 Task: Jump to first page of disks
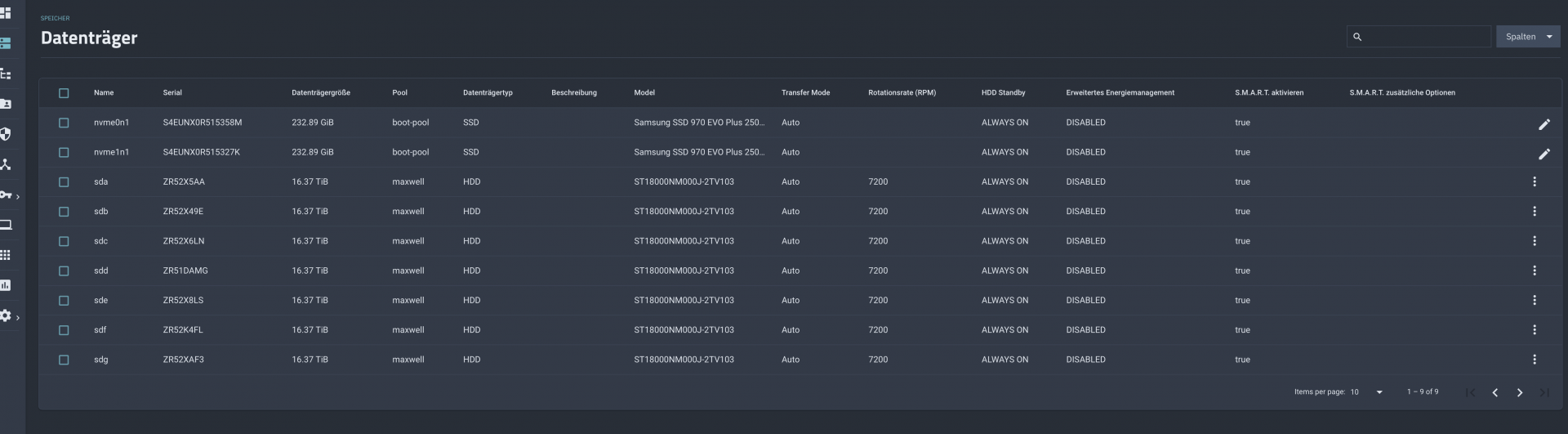click(1470, 392)
